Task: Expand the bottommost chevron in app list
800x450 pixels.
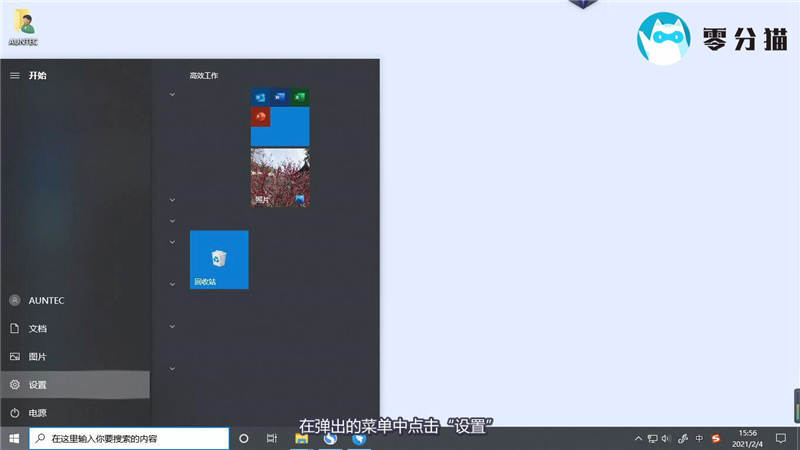Action: coord(172,369)
